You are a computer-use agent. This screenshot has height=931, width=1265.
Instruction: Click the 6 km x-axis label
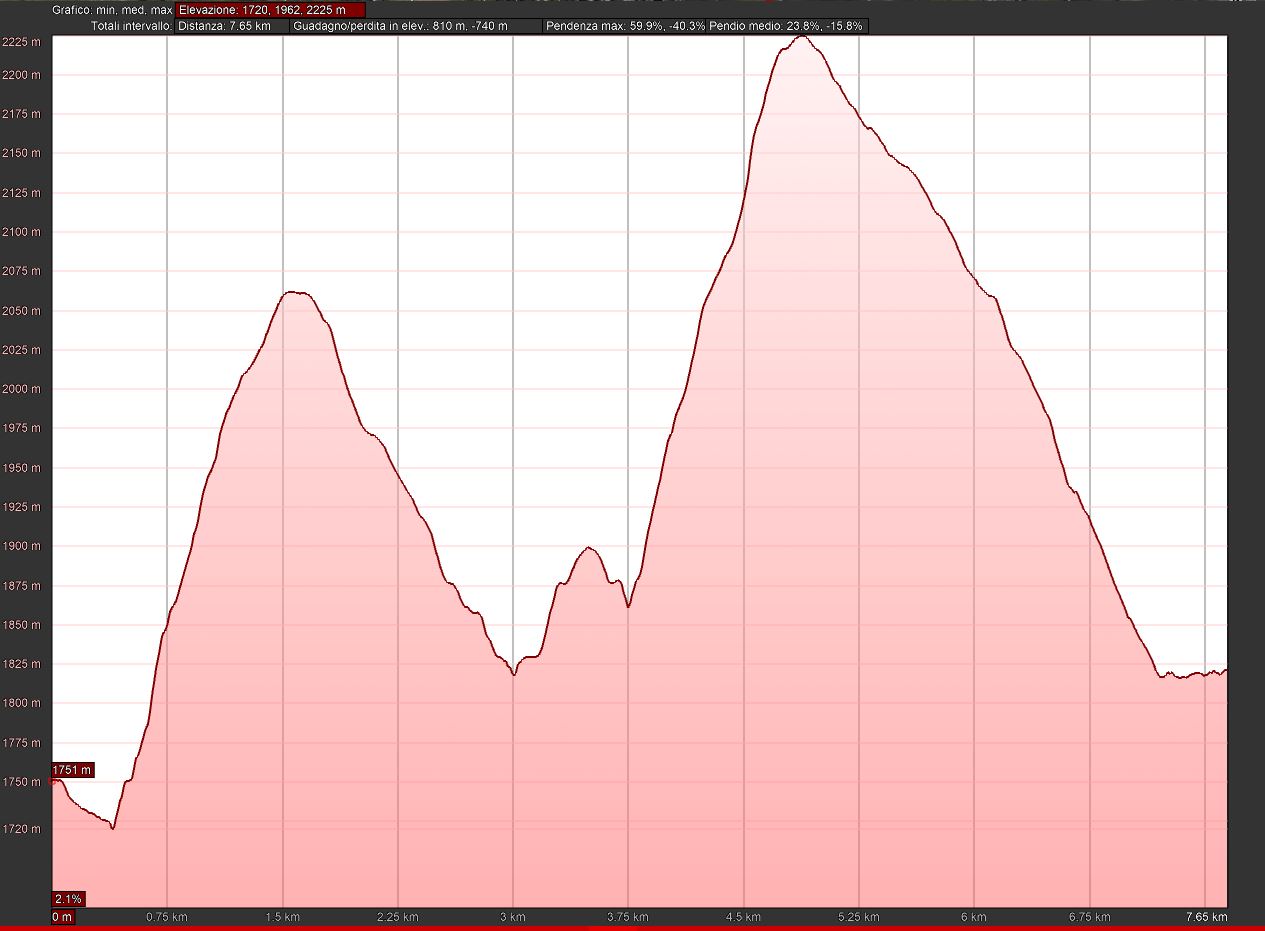[x=973, y=916]
